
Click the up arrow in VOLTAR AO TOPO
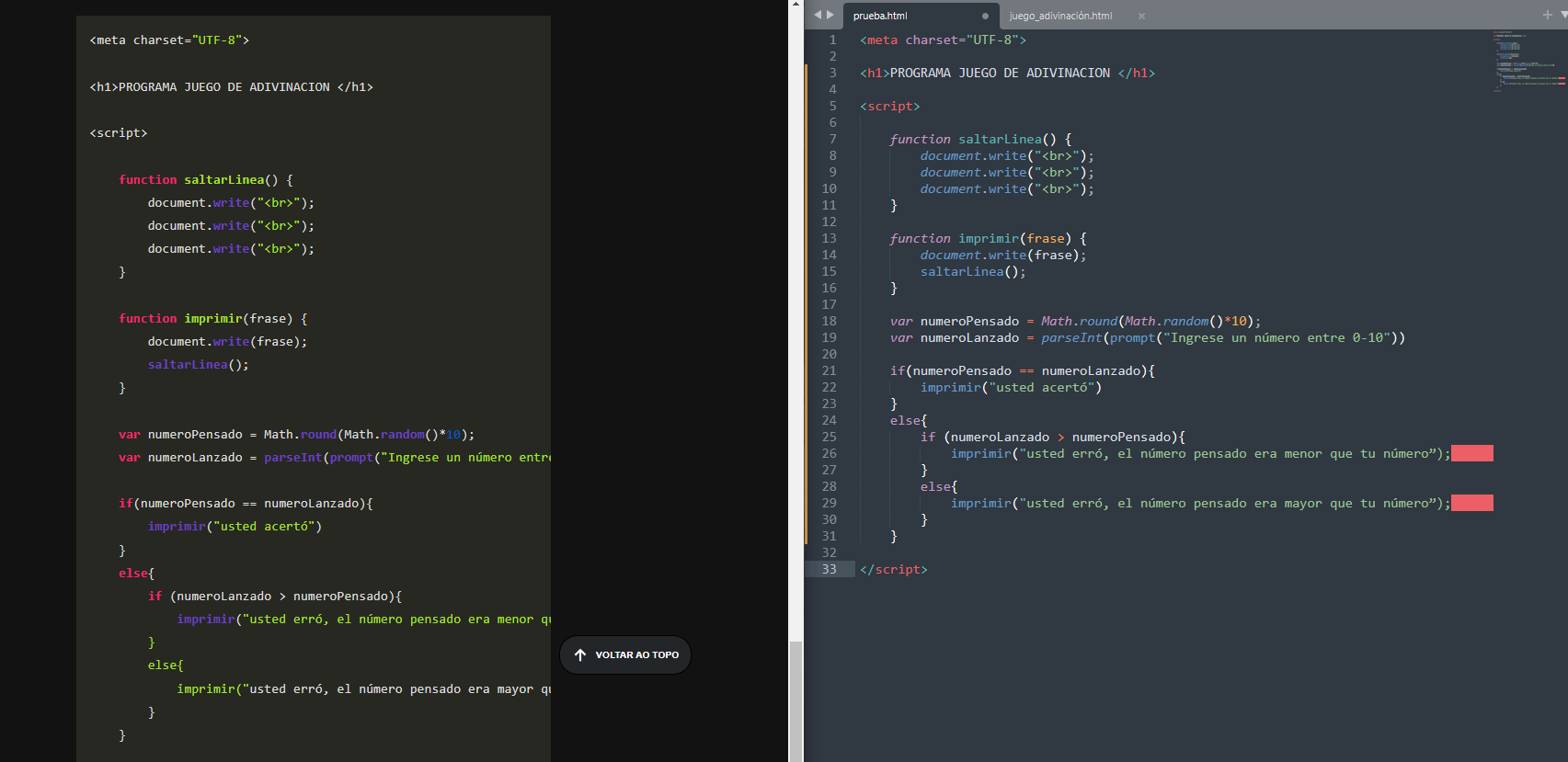coord(580,655)
